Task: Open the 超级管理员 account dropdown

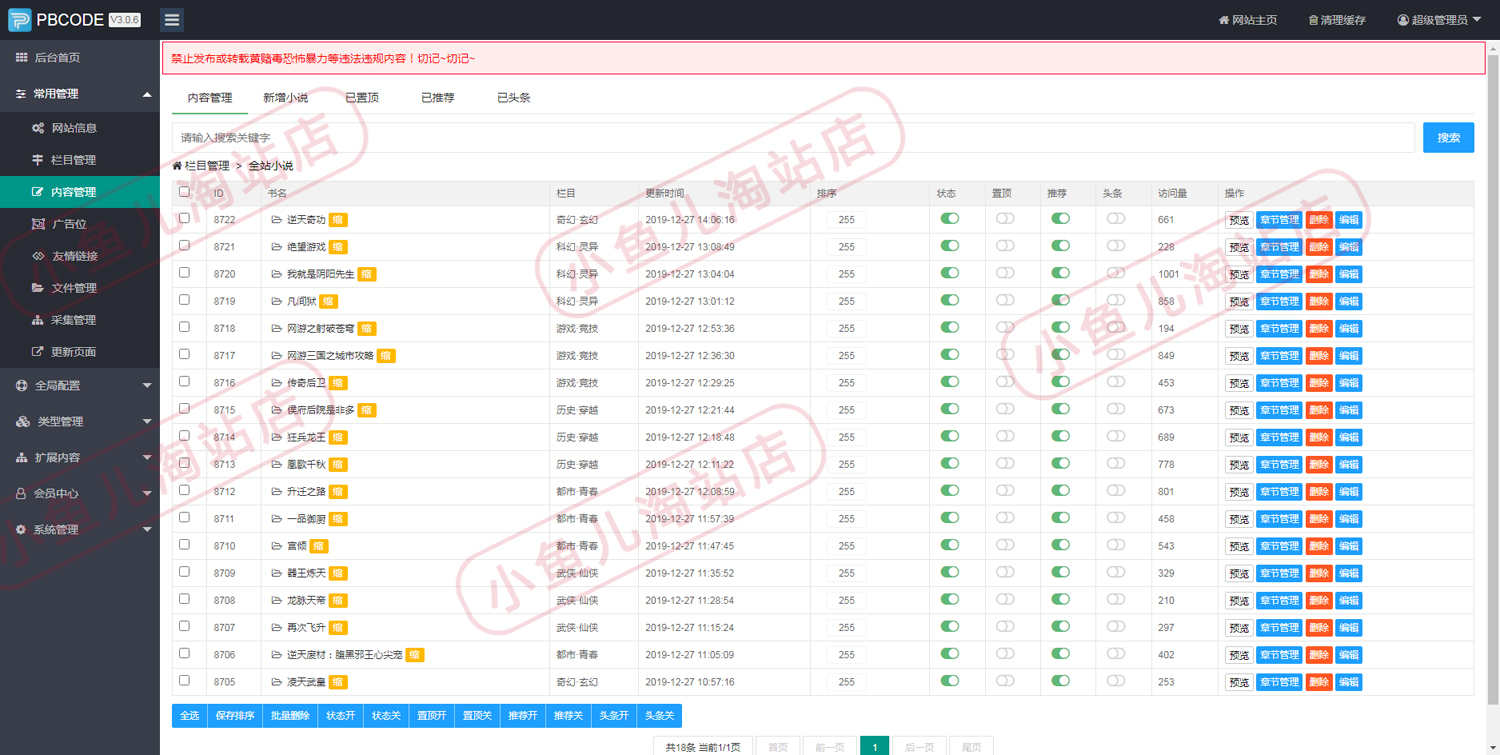Action: [1439, 20]
